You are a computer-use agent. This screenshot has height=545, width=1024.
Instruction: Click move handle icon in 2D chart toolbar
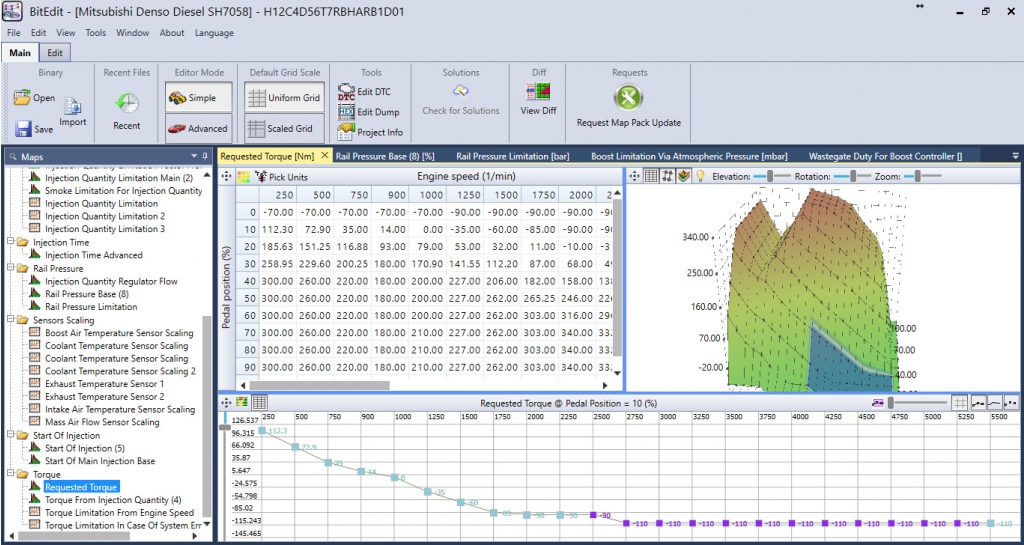tap(227, 403)
